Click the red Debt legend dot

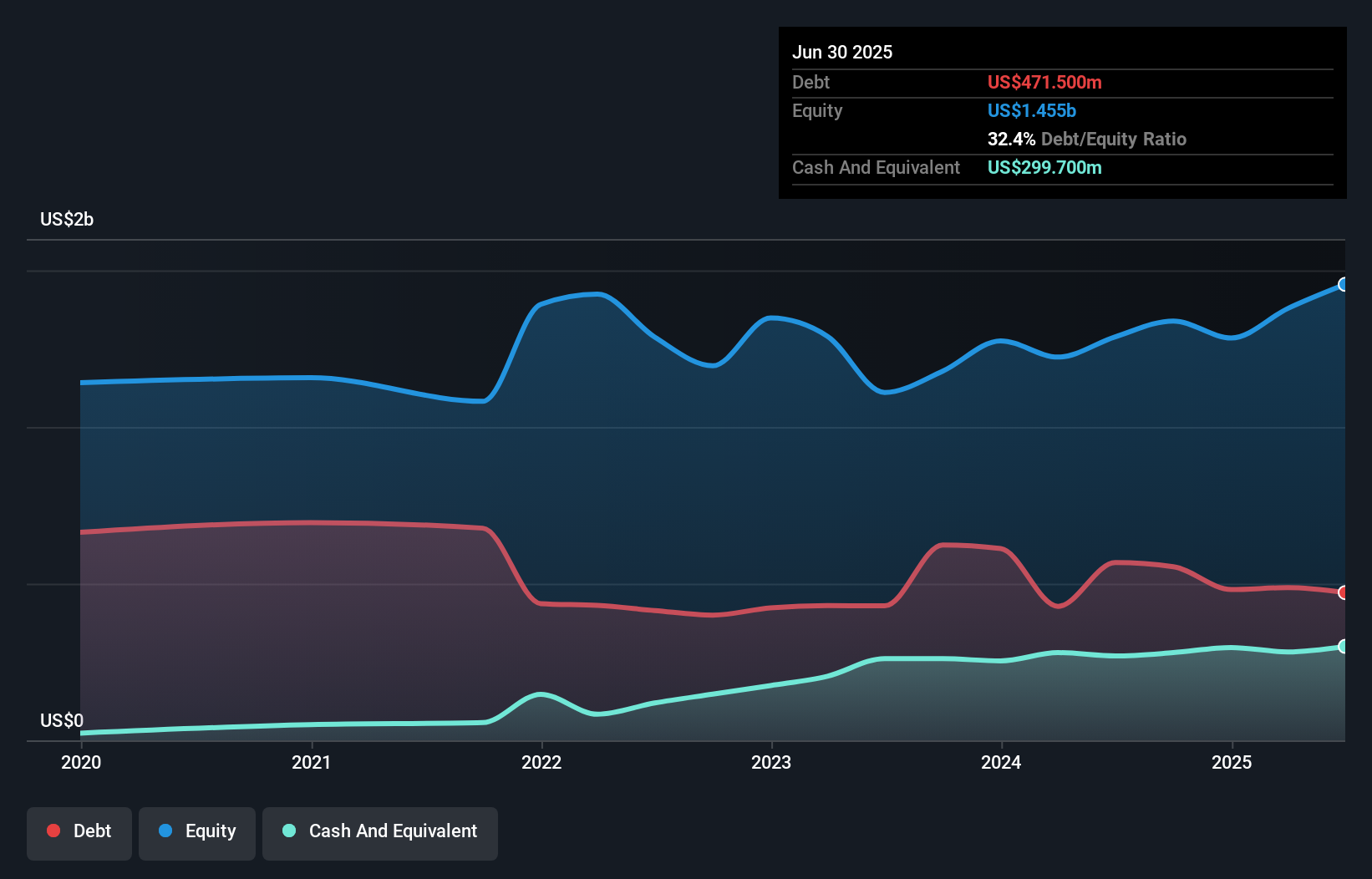[52, 831]
